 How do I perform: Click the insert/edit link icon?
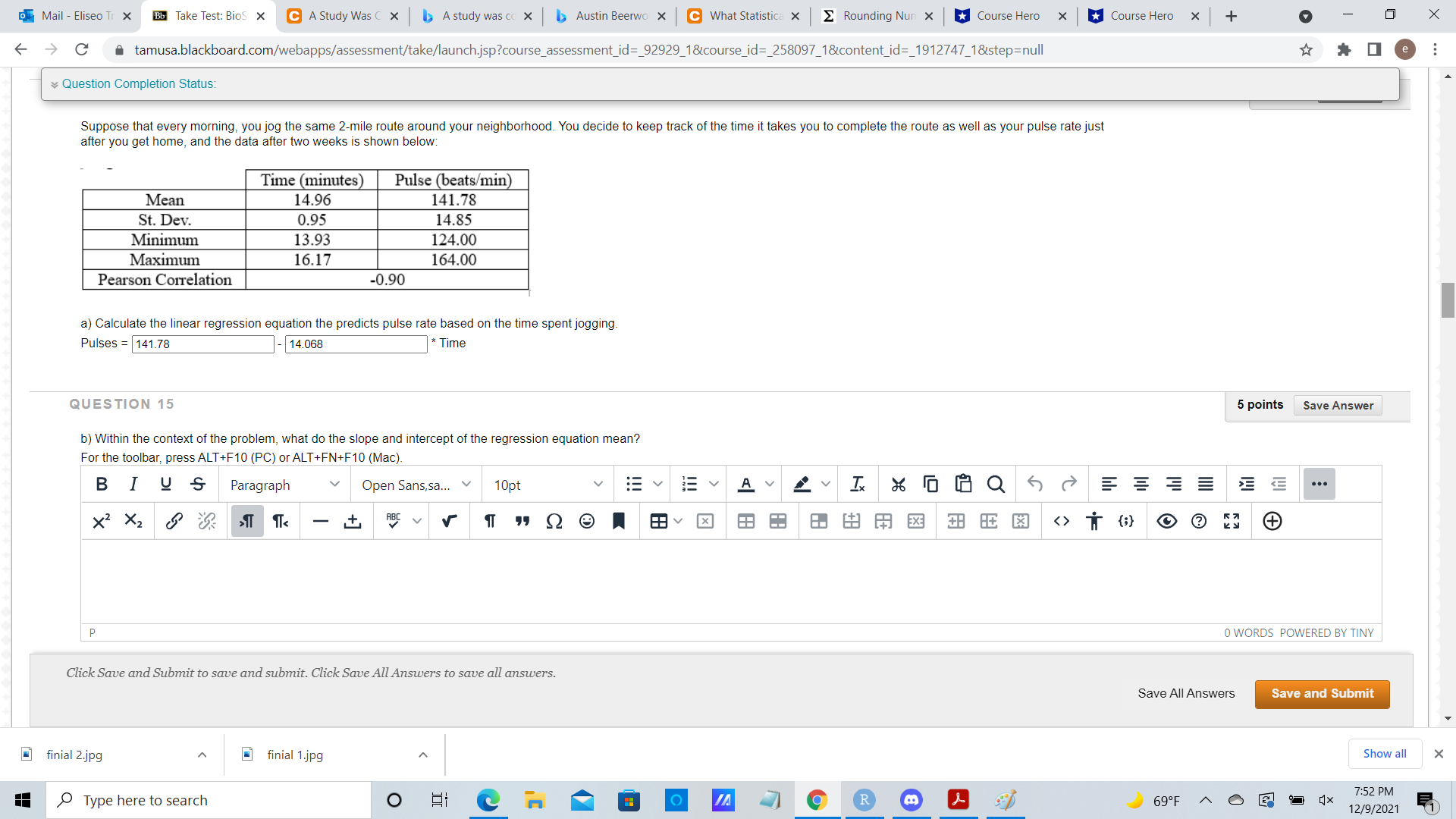coord(174,521)
